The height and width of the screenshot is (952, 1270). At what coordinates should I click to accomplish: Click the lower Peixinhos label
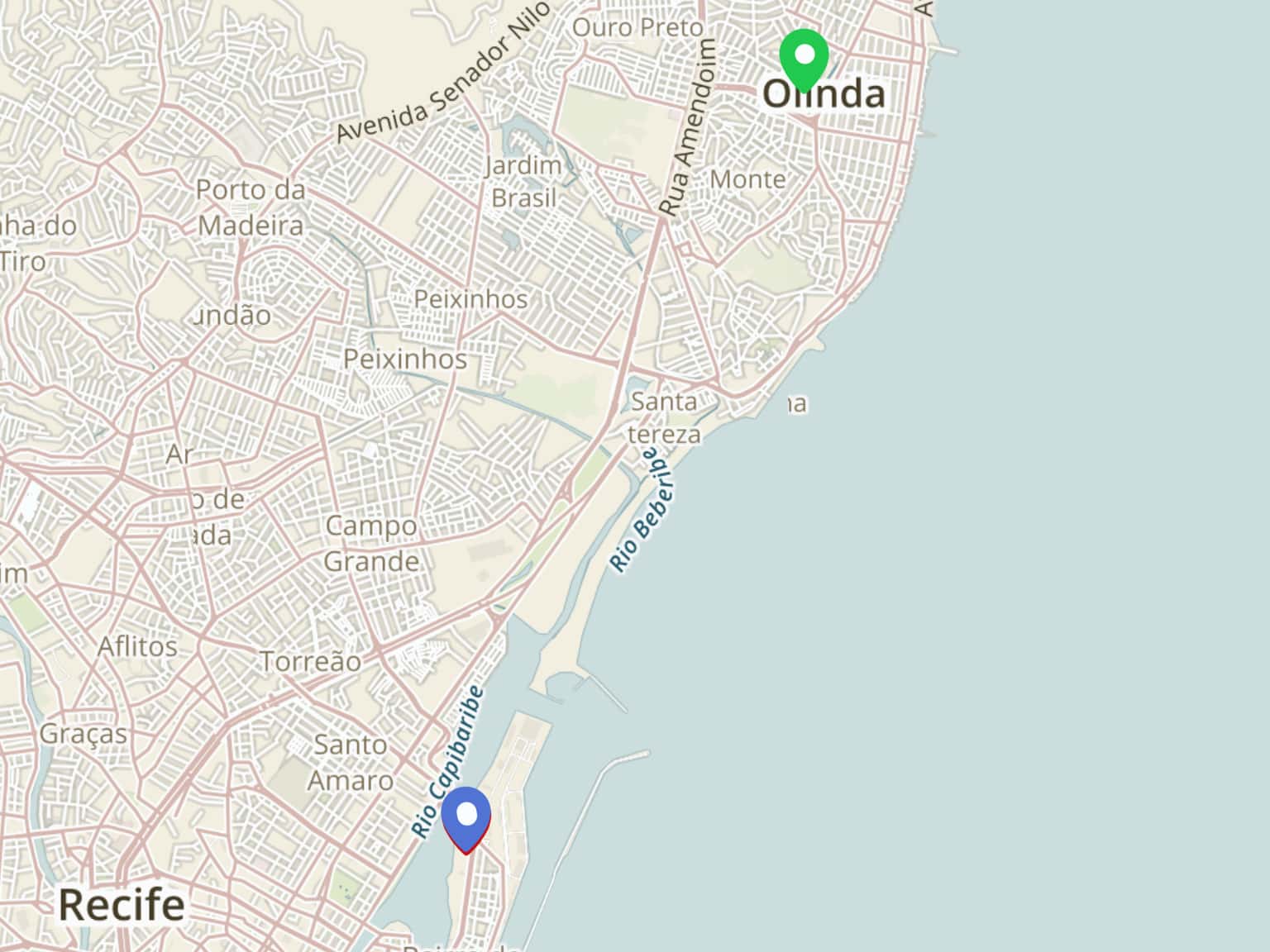405,359
